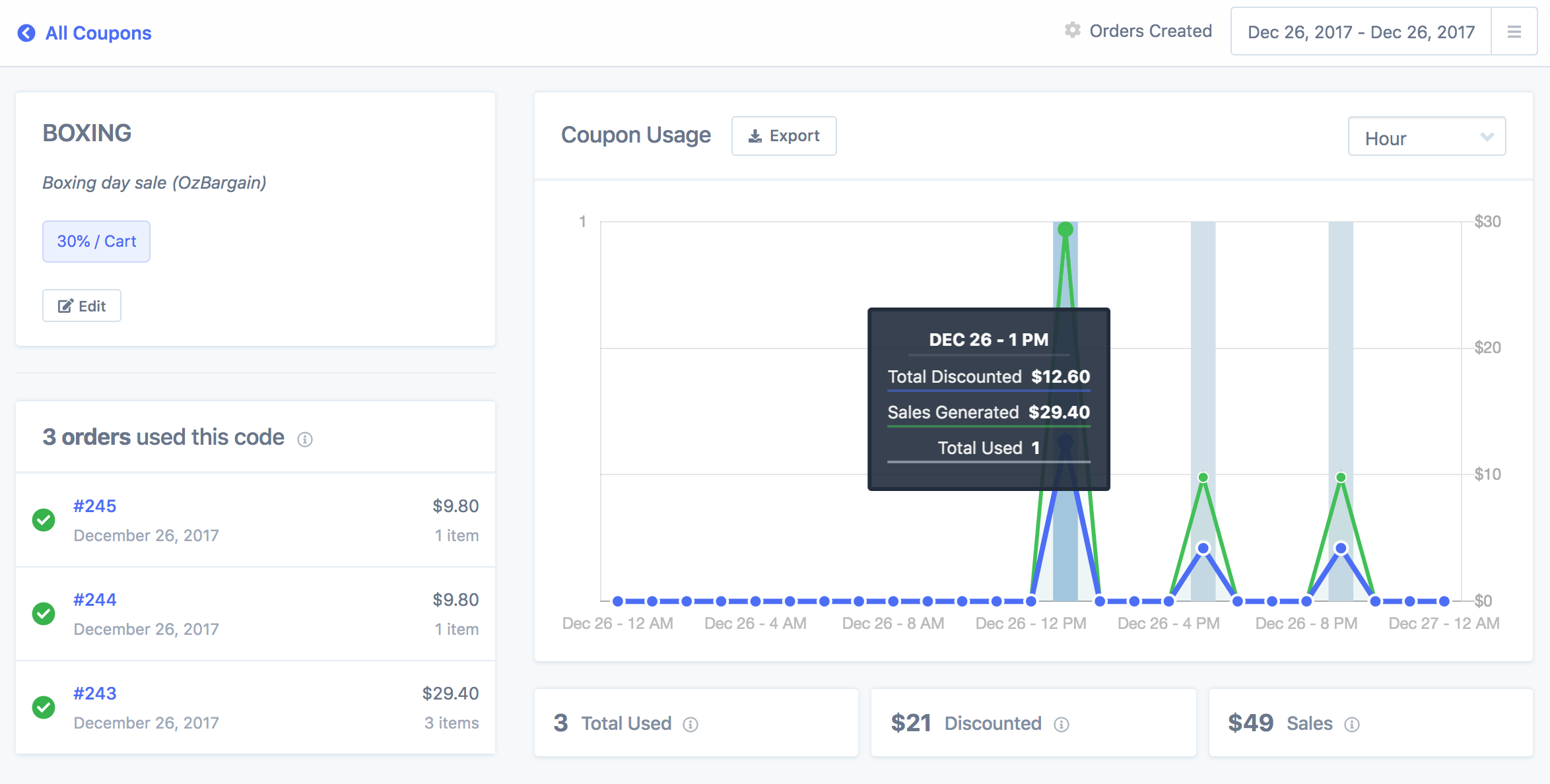1550x784 pixels.
Task: Click info icon next to orders used this code
Action: pos(304,440)
